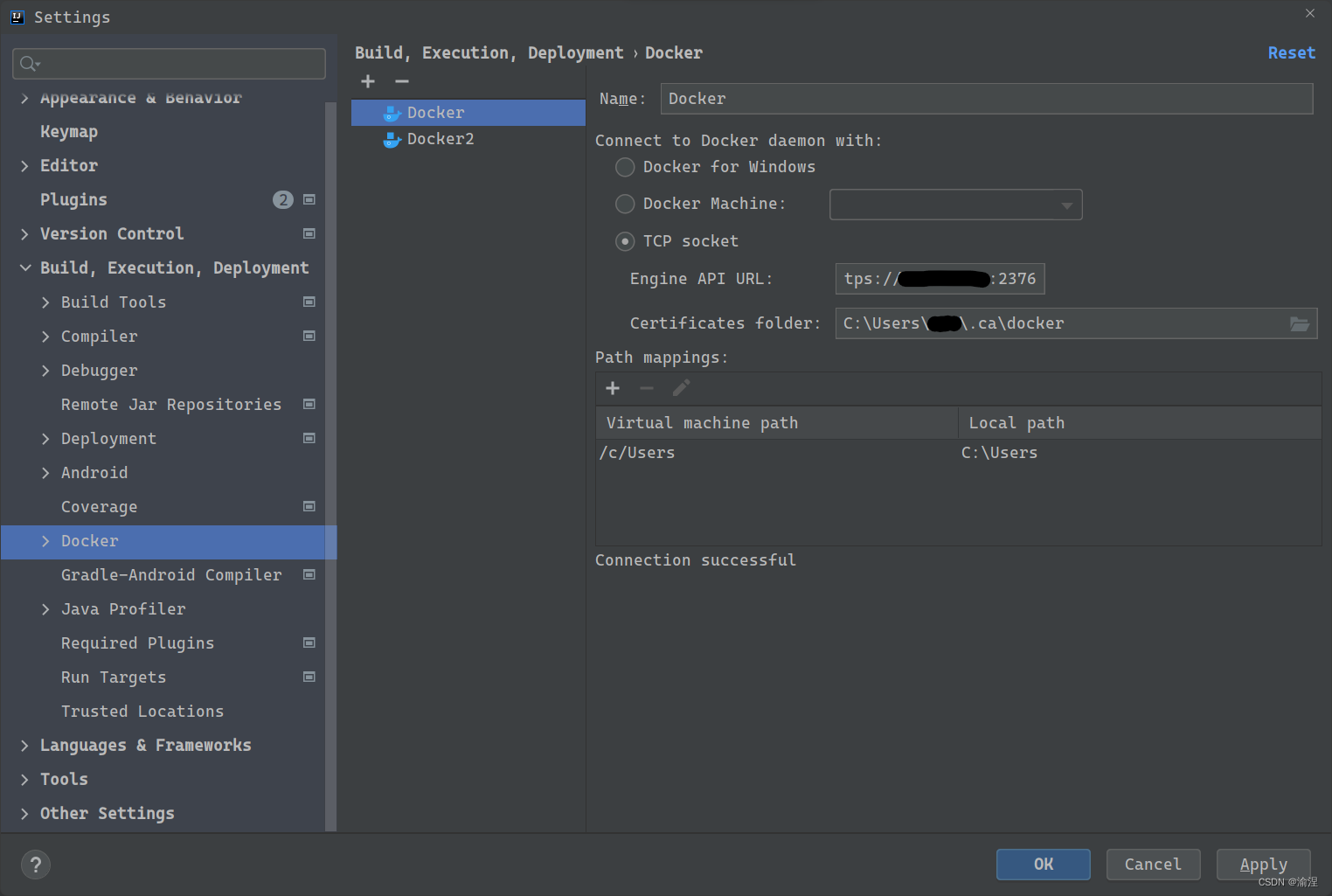This screenshot has width=1332, height=896.
Task: Collapse Build, Execution, Deployment section
Action: coord(24,268)
